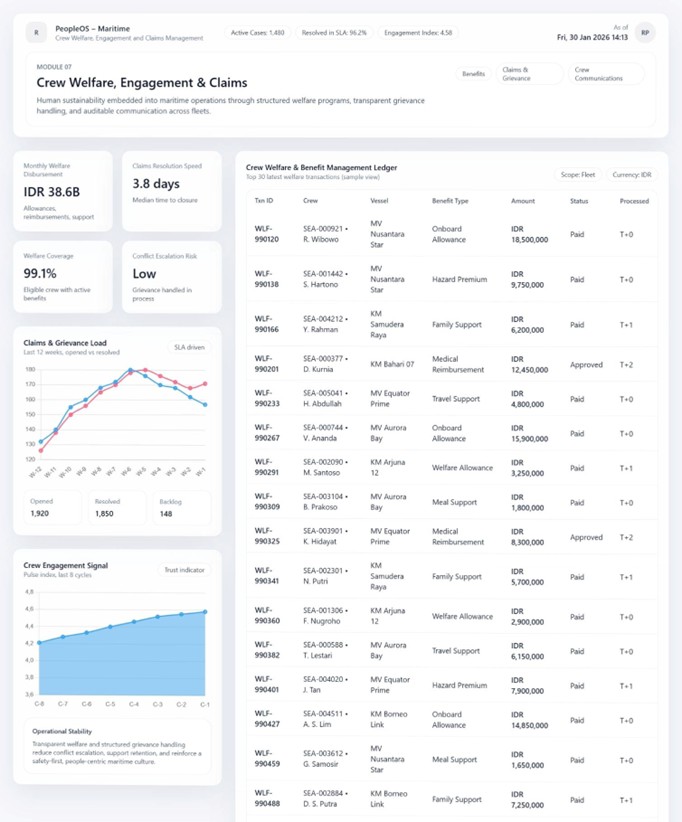The width and height of the screenshot is (682, 822).
Task: Click the C-1 point on engagement chart
Action: [x=205, y=611]
